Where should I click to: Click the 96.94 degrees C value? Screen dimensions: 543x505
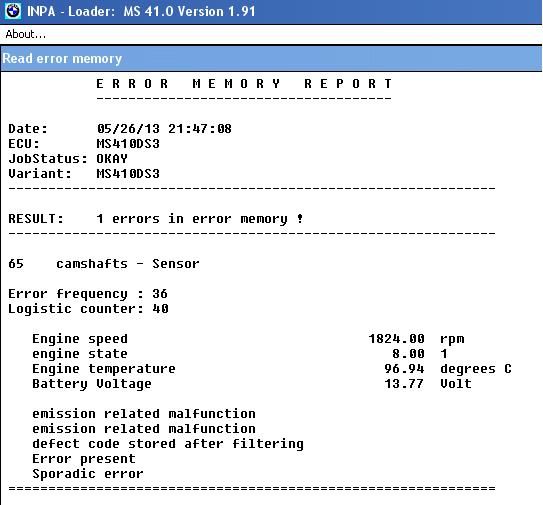tap(448, 369)
